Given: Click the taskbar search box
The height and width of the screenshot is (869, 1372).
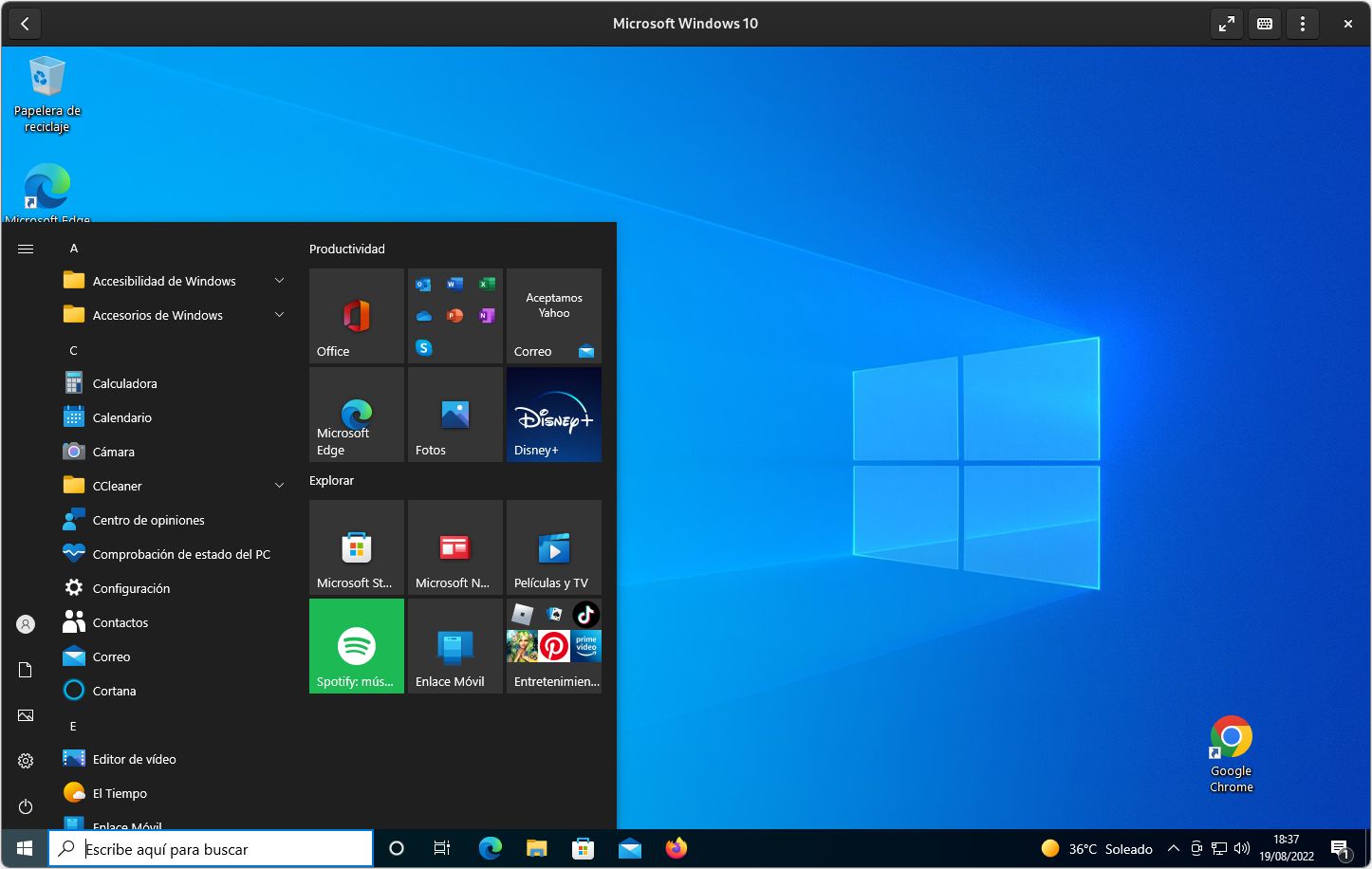Looking at the screenshot, I should [211, 849].
